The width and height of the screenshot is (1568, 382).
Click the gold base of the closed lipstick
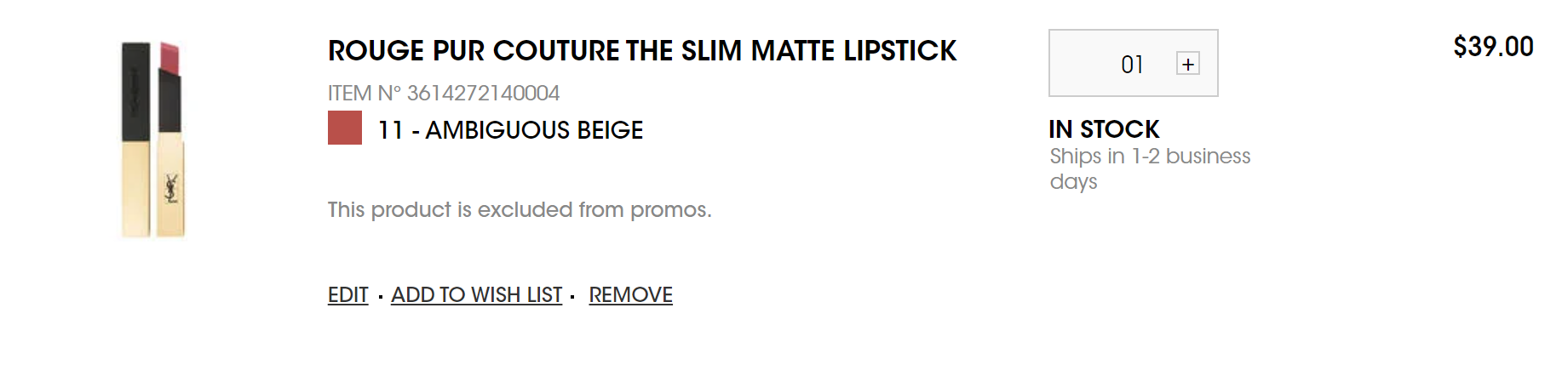pyautogui.click(x=135, y=187)
